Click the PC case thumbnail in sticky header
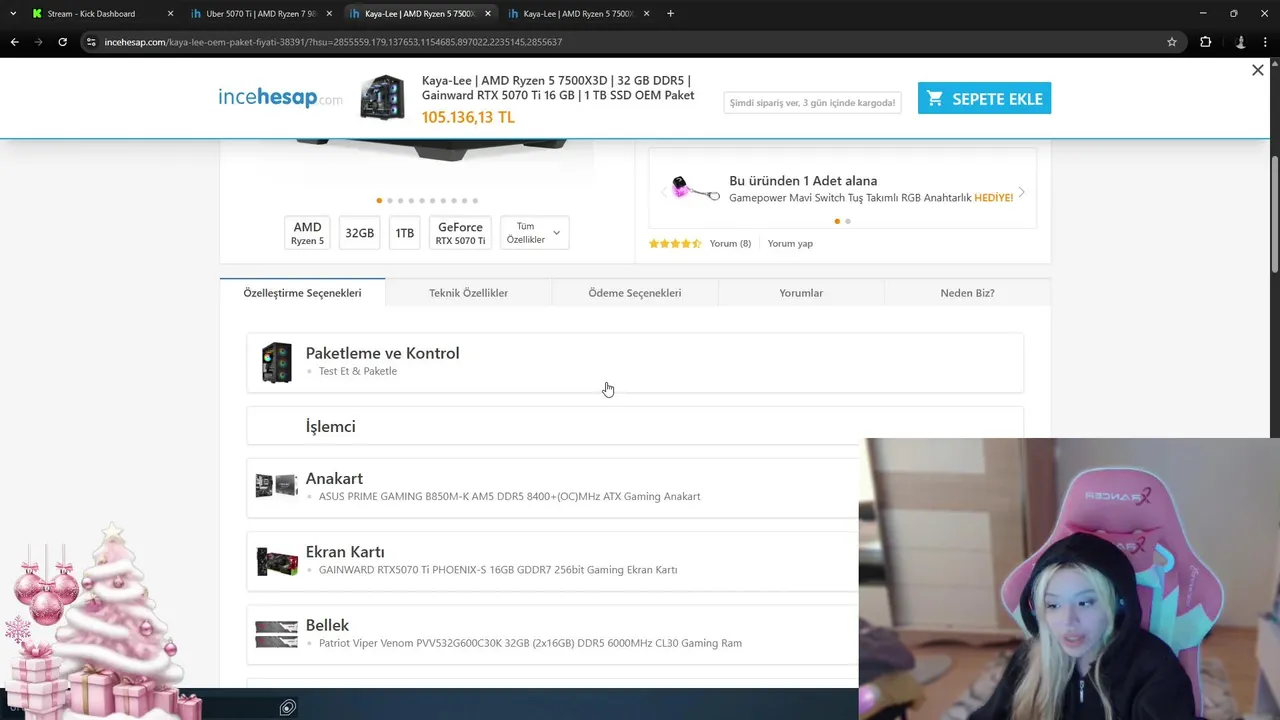1280x720 pixels. click(x=382, y=97)
